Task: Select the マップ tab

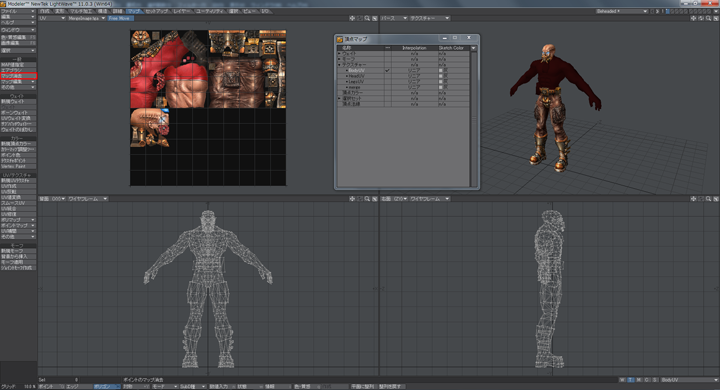Action: coord(134,11)
